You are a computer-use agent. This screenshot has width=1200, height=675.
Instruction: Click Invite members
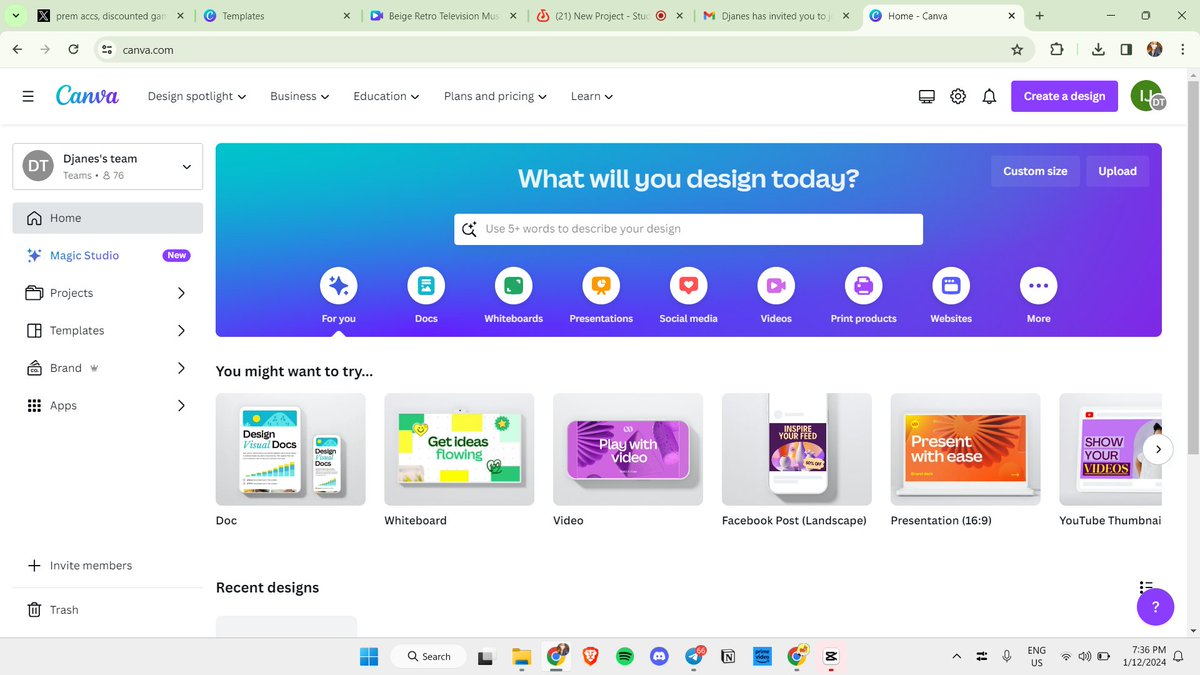108,565
